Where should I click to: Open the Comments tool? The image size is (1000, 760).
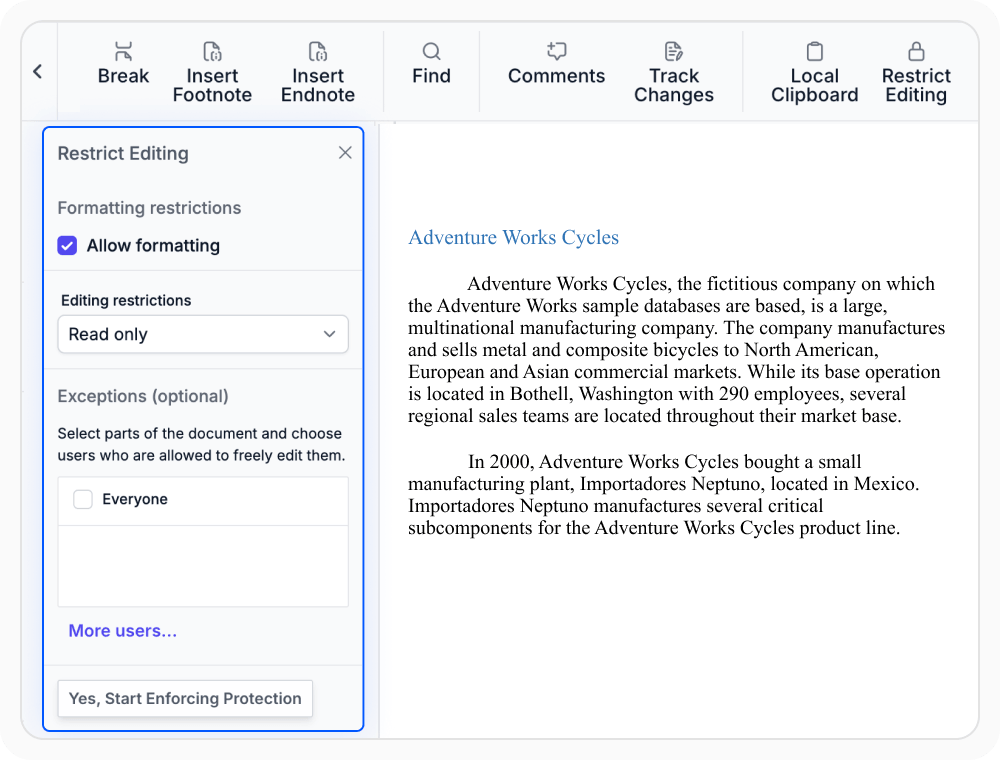point(556,64)
